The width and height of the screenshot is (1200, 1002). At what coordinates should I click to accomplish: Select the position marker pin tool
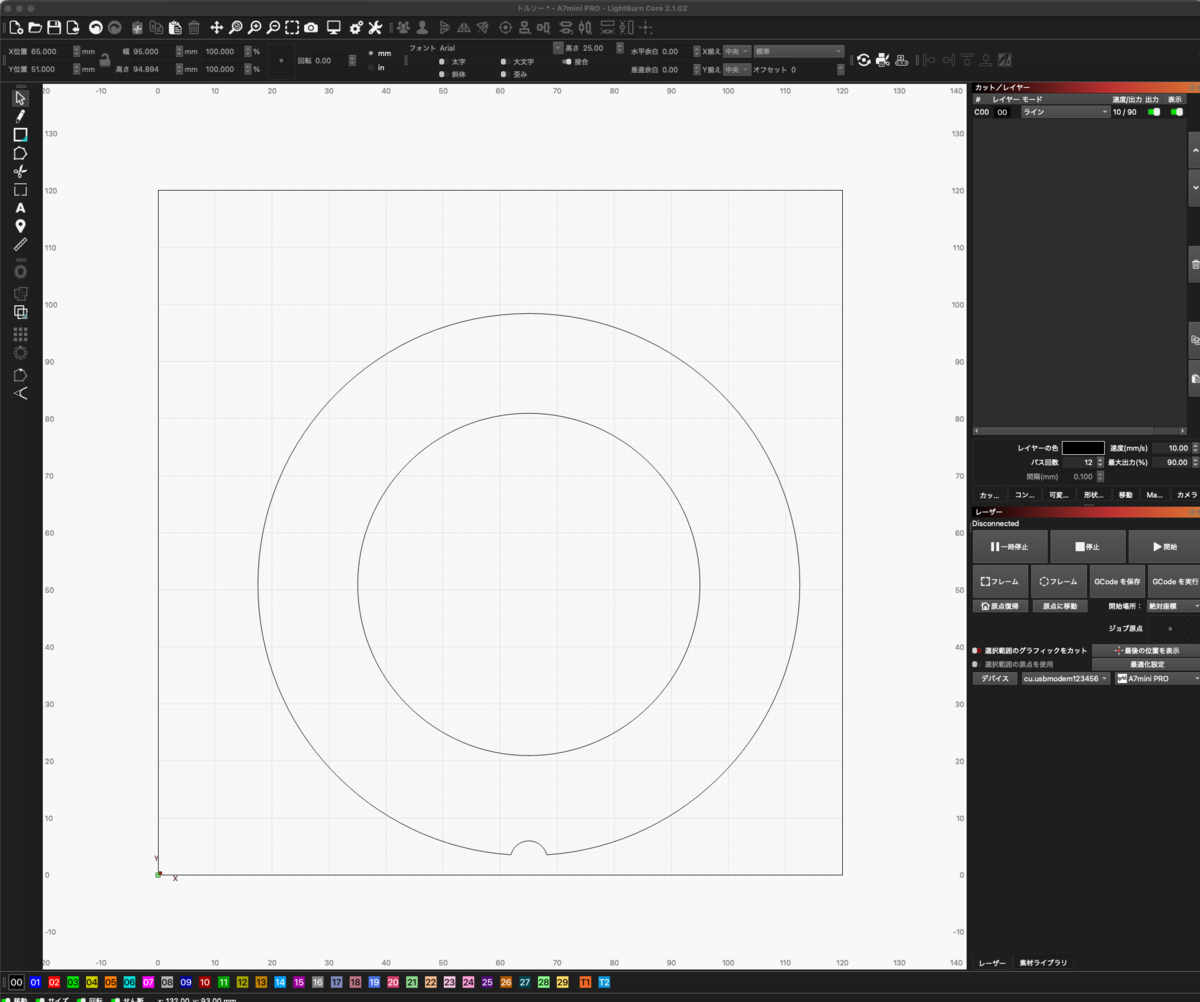tap(20, 226)
